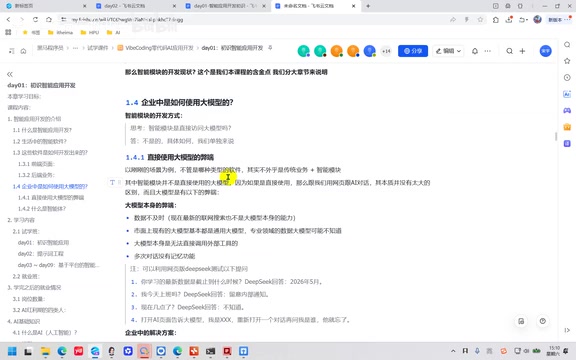This screenshot has height=360, width=576.
Task: Open the 黑马程序员 breadcrumb link
Action: click(x=50, y=48)
